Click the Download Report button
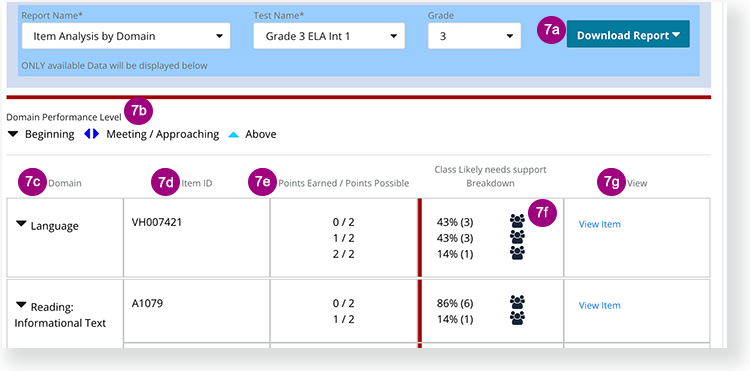The image size is (750, 371). 628,35
